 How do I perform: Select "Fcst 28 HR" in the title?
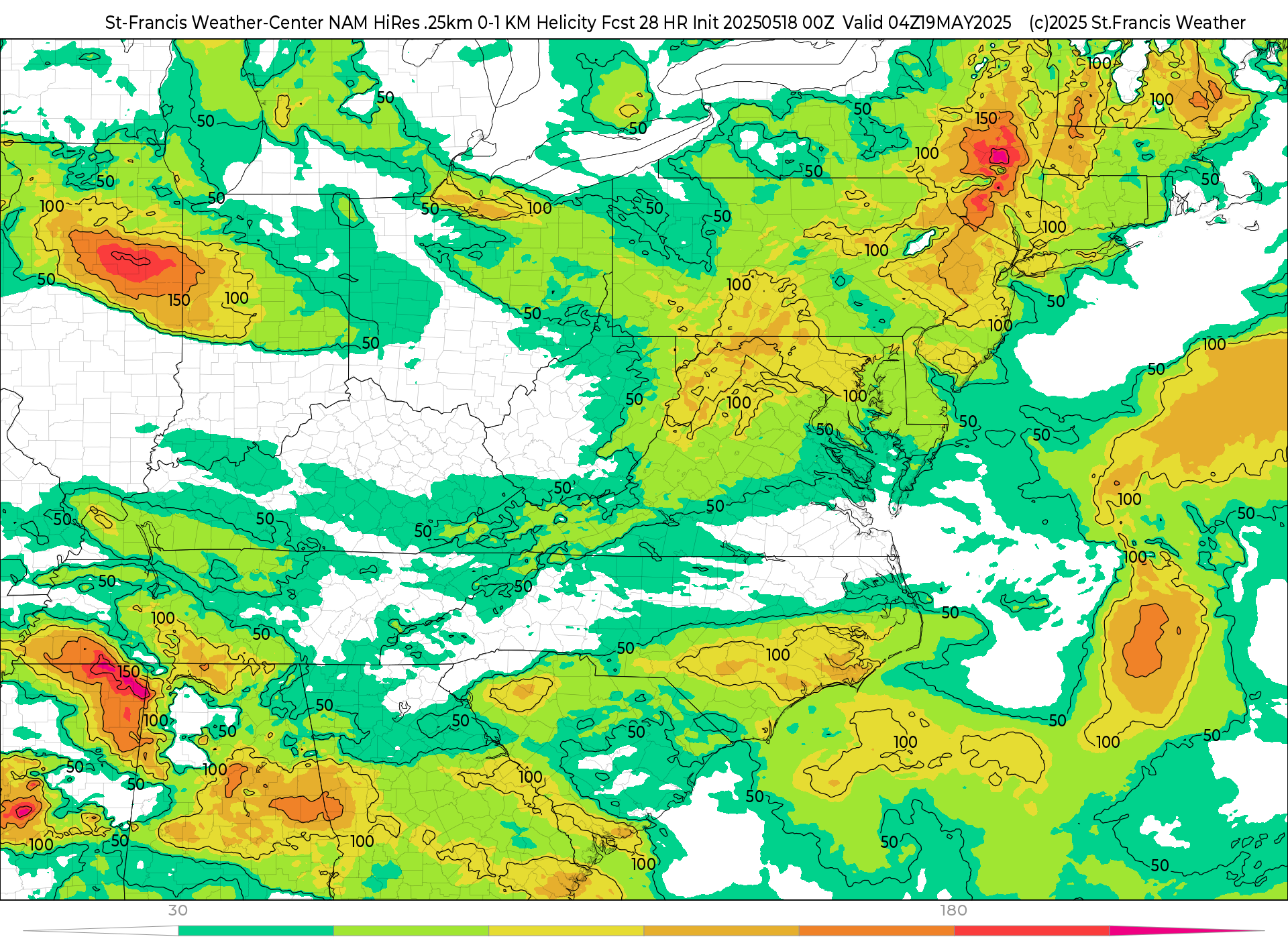(x=645, y=23)
